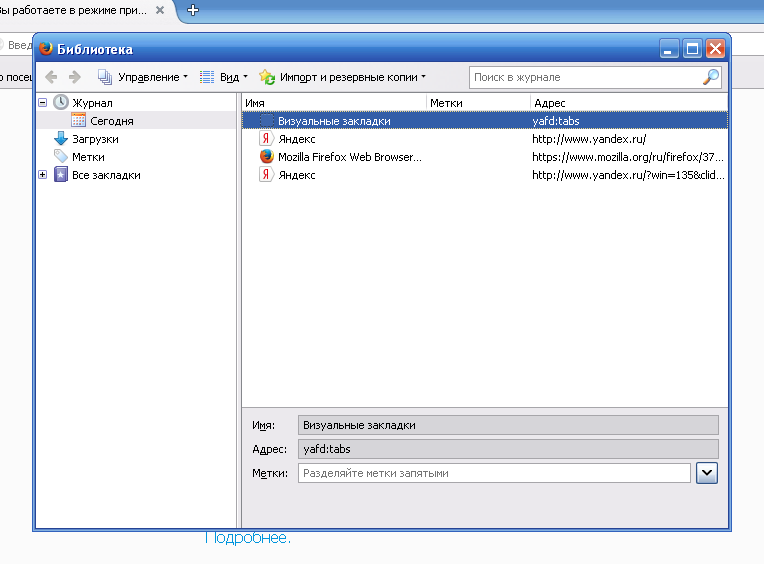Focus the Метки tags input field
764x564 pixels.
point(494,473)
